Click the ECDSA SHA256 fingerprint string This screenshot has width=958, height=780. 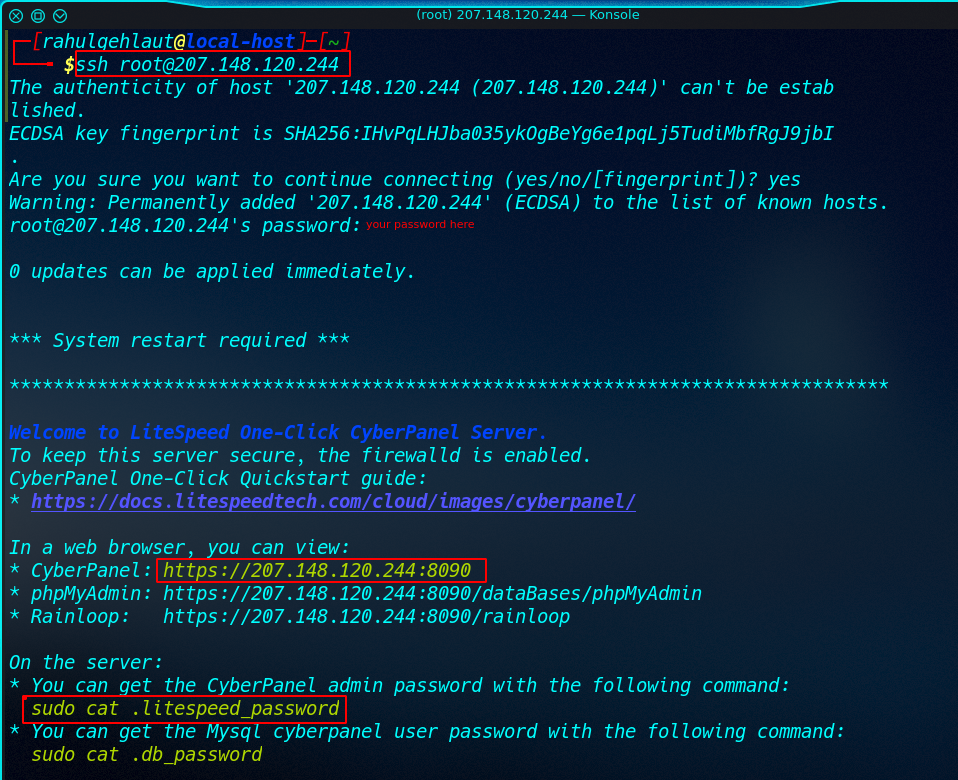tap(558, 133)
